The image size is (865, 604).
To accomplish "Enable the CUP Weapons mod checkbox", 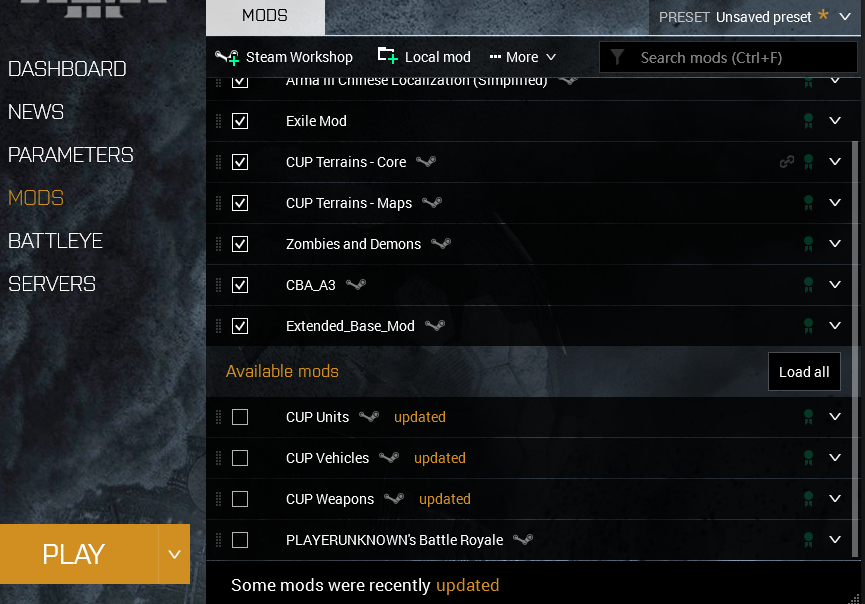I will pyautogui.click(x=240, y=499).
